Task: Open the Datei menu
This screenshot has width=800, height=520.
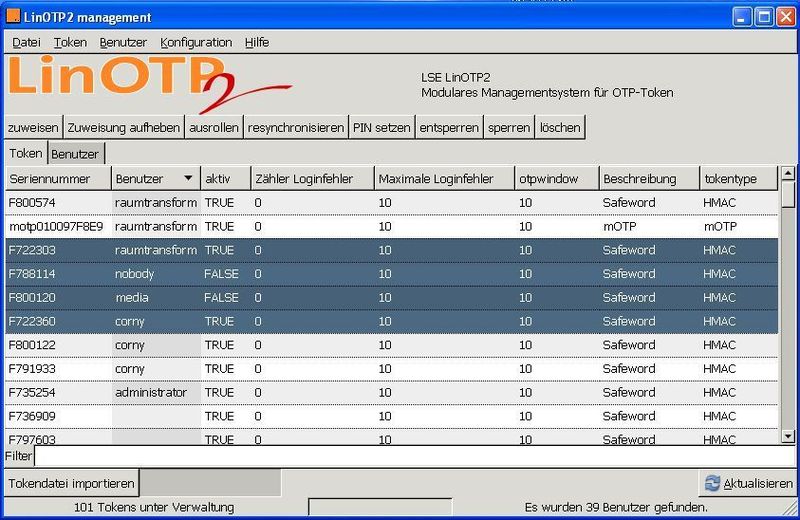Action: coord(26,42)
